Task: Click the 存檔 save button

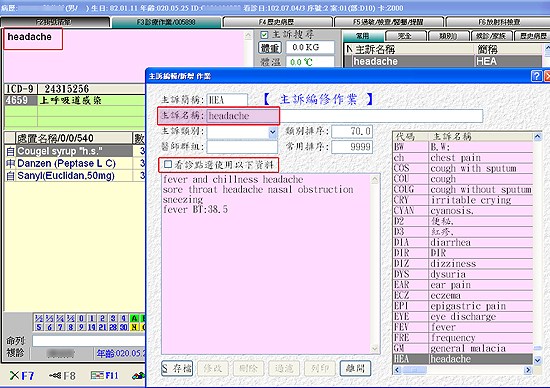Action: pyautogui.click(x=177, y=368)
